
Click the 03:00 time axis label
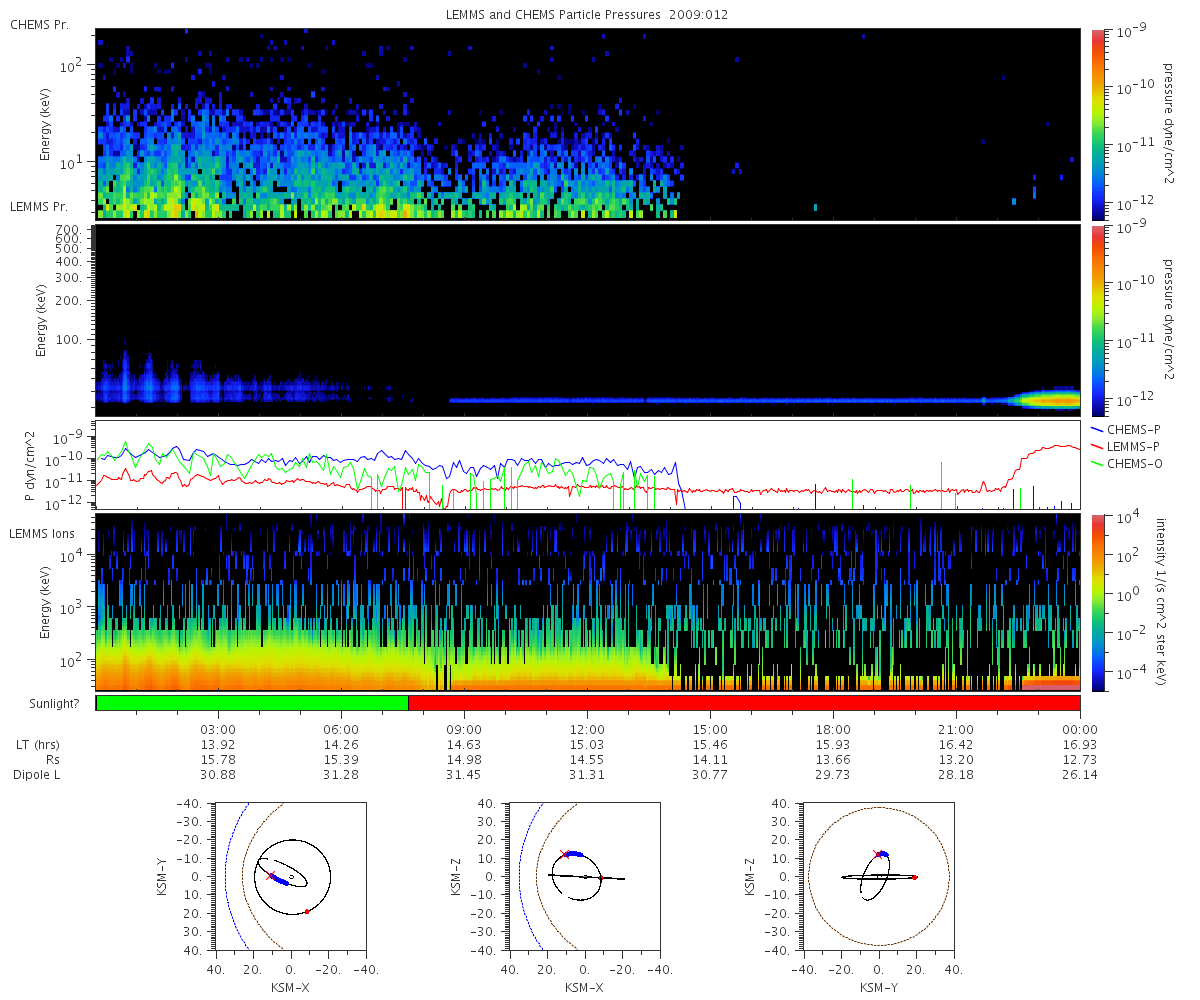pos(218,729)
